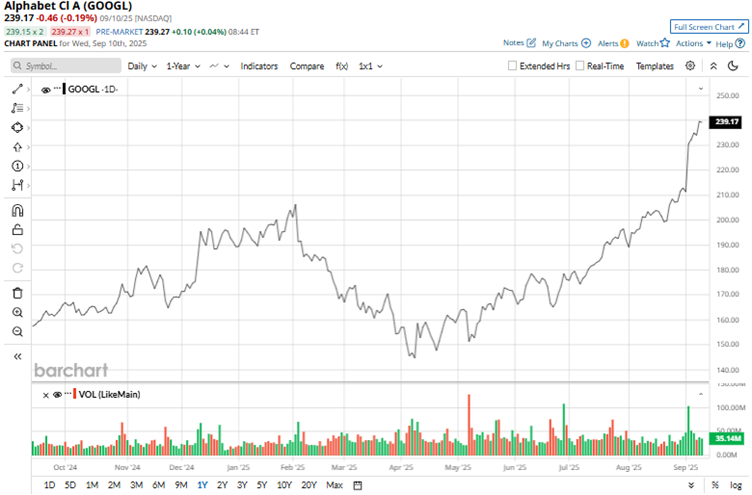Select the 1D range

coord(49,485)
